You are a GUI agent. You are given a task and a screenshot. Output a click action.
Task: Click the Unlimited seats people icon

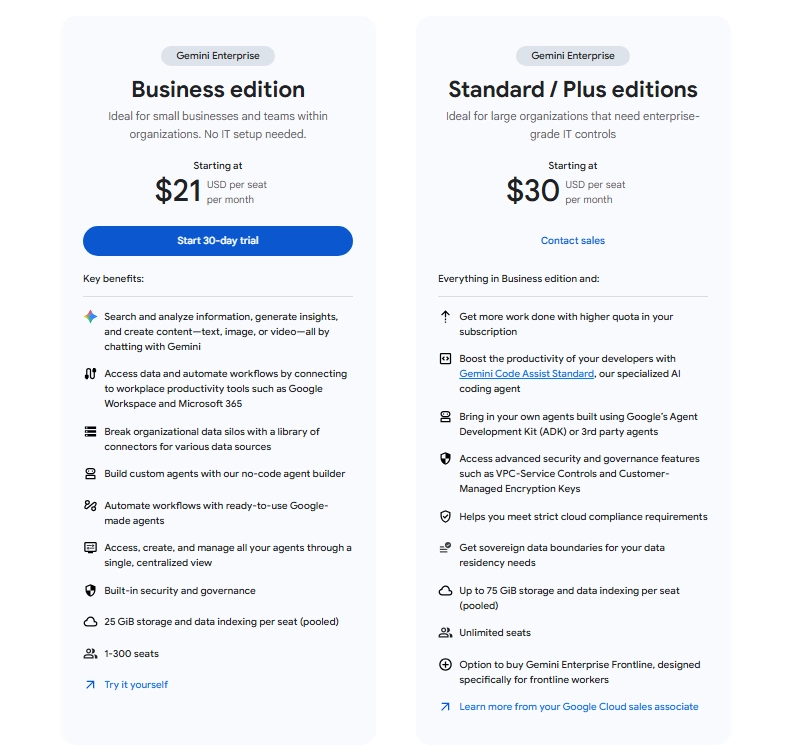(445, 633)
